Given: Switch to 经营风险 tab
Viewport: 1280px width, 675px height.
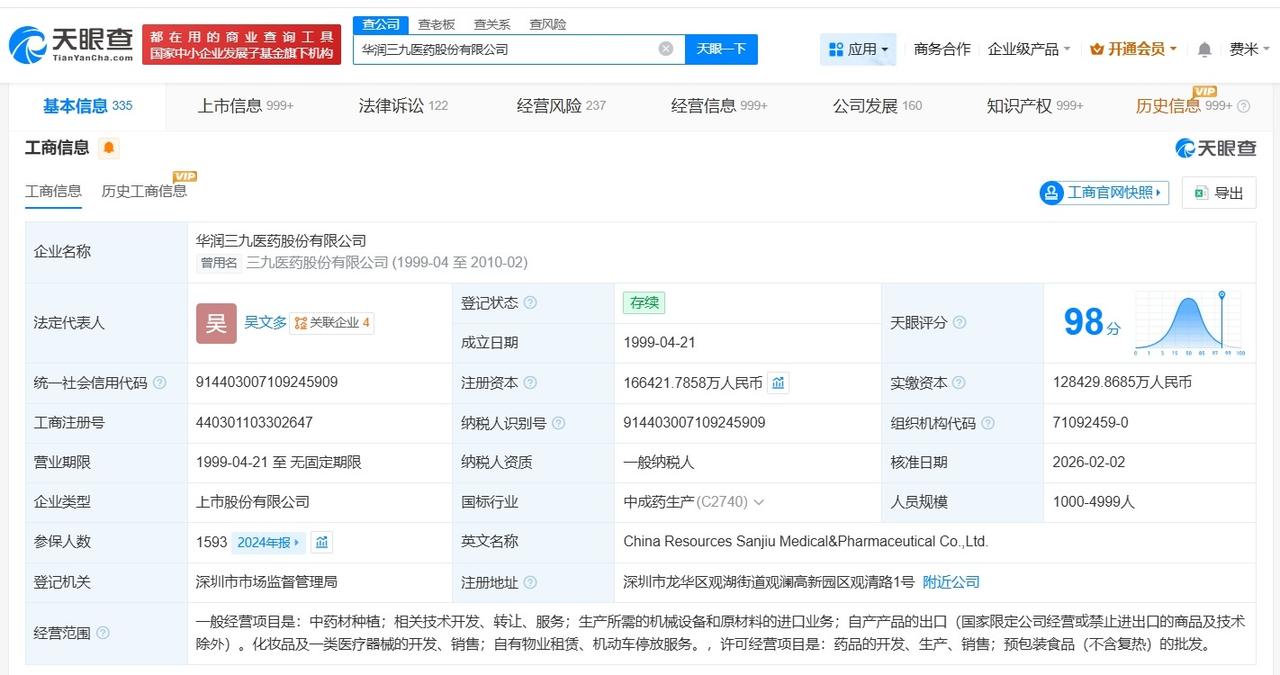Looking at the screenshot, I should 561,105.
